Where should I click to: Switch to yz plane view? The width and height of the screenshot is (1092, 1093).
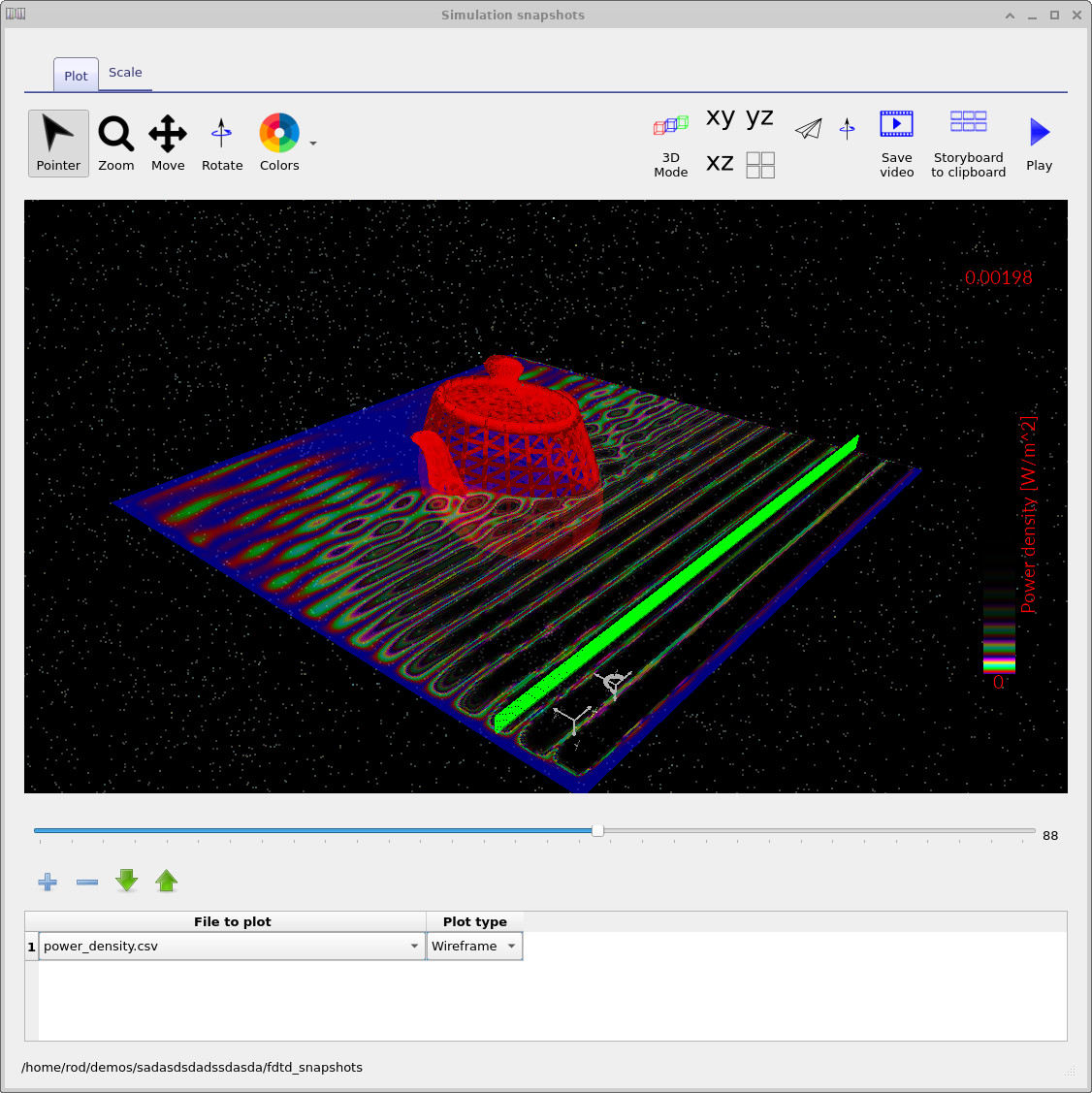tap(759, 116)
